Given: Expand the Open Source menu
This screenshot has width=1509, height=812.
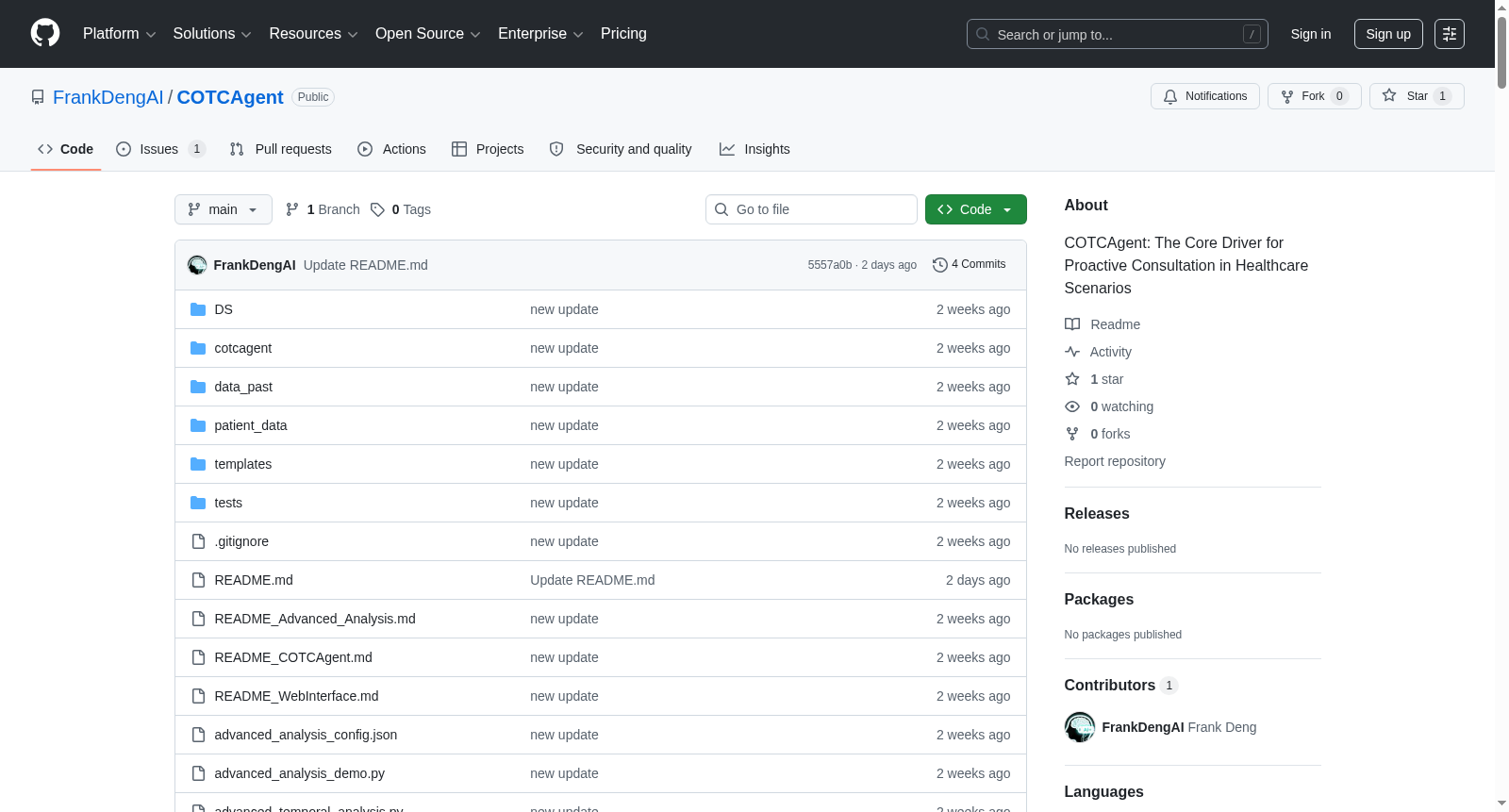Looking at the screenshot, I should (x=428, y=34).
